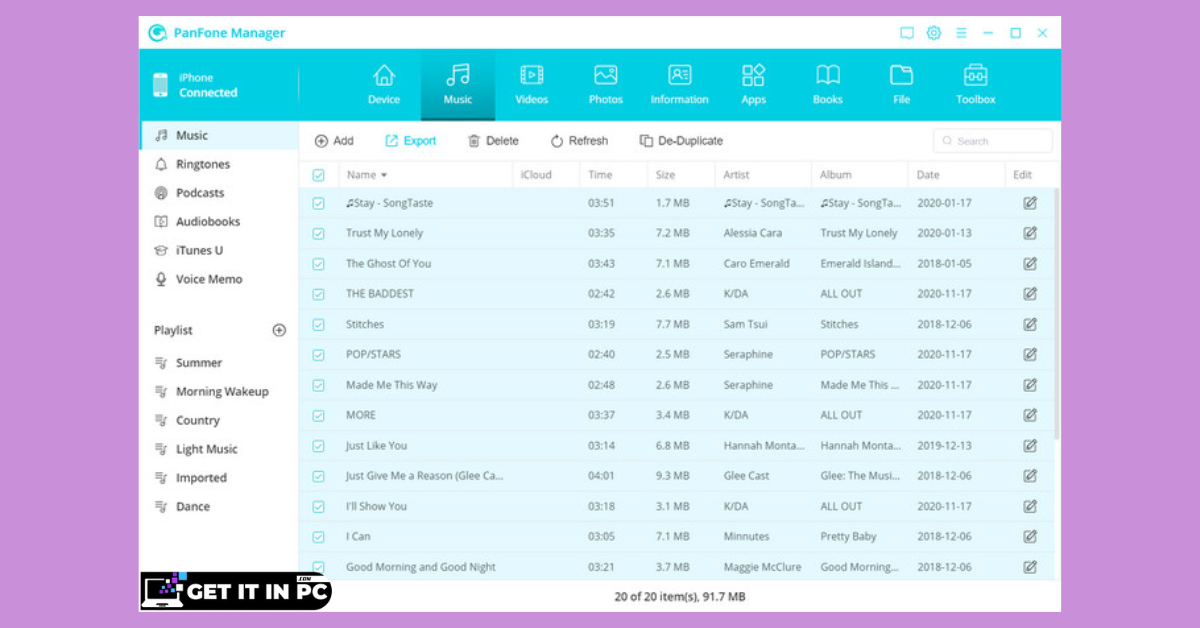The height and width of the screenshot is (628, 1200).
Task: Open the Books section icon
Action: tap(828, 76)
